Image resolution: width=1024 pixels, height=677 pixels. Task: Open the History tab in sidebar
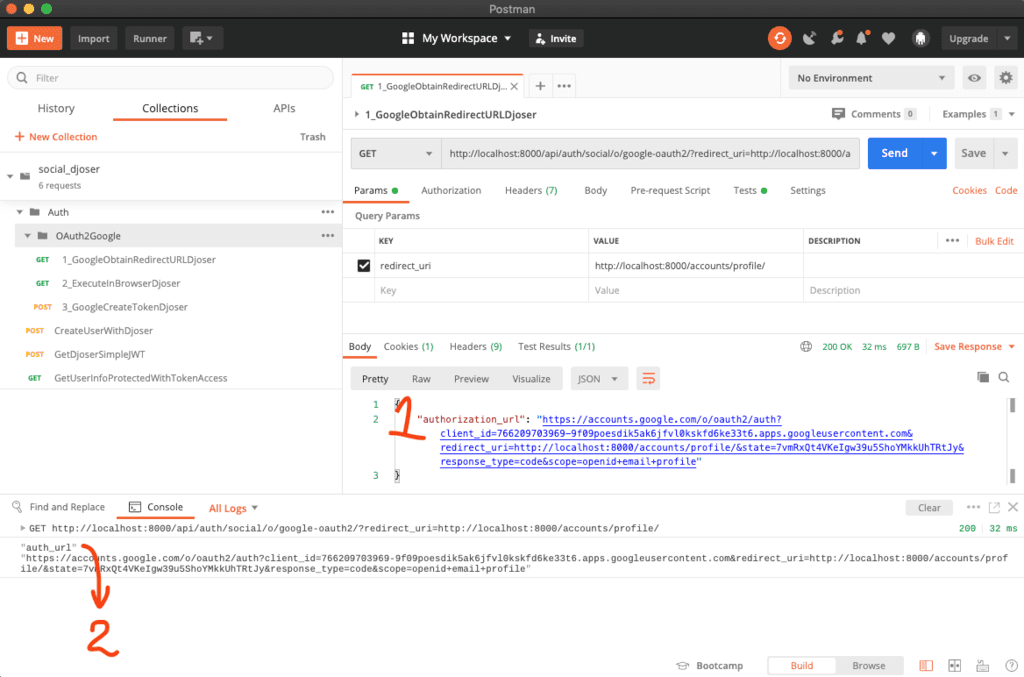point(56,108)
